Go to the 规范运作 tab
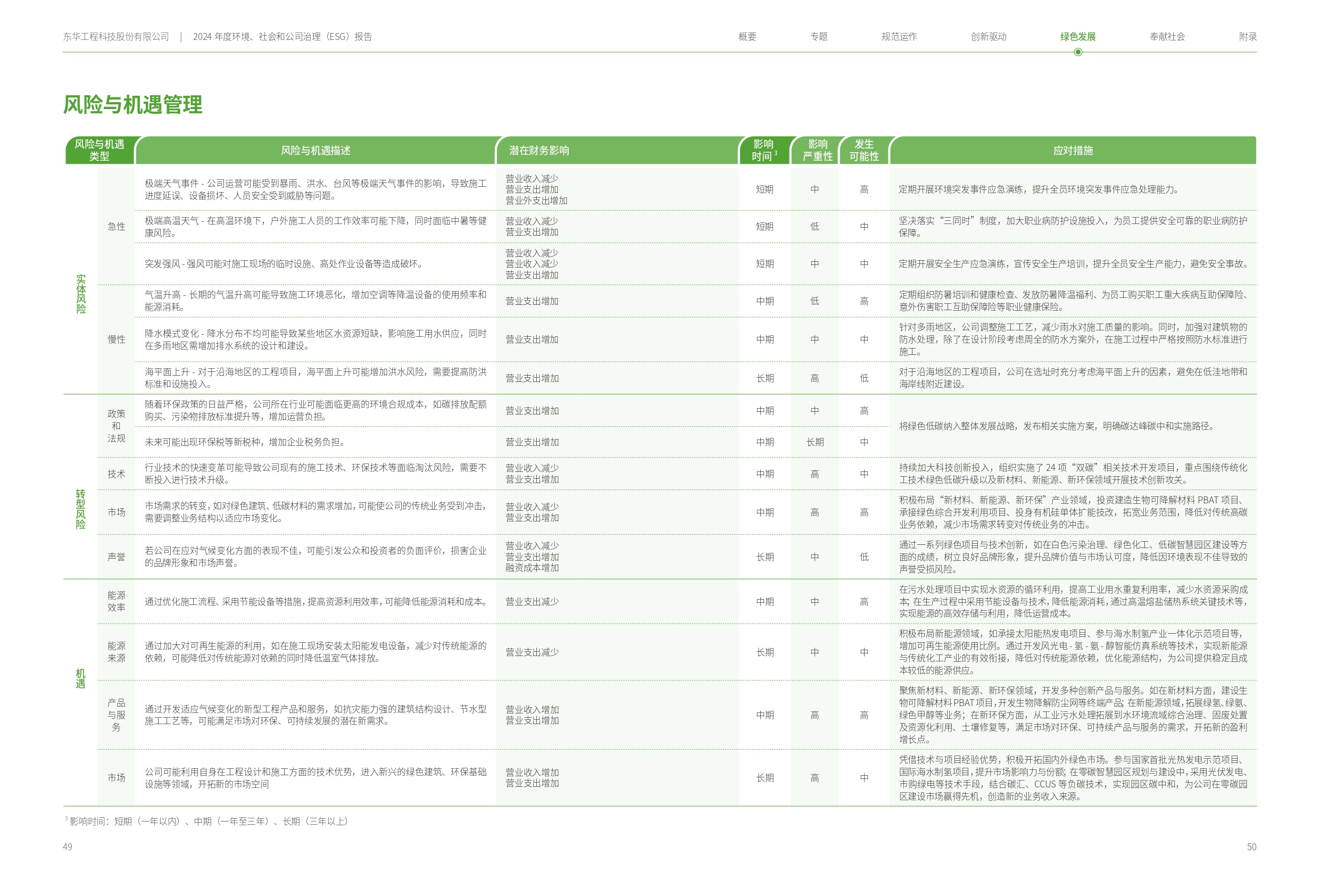 pos(899,37)
